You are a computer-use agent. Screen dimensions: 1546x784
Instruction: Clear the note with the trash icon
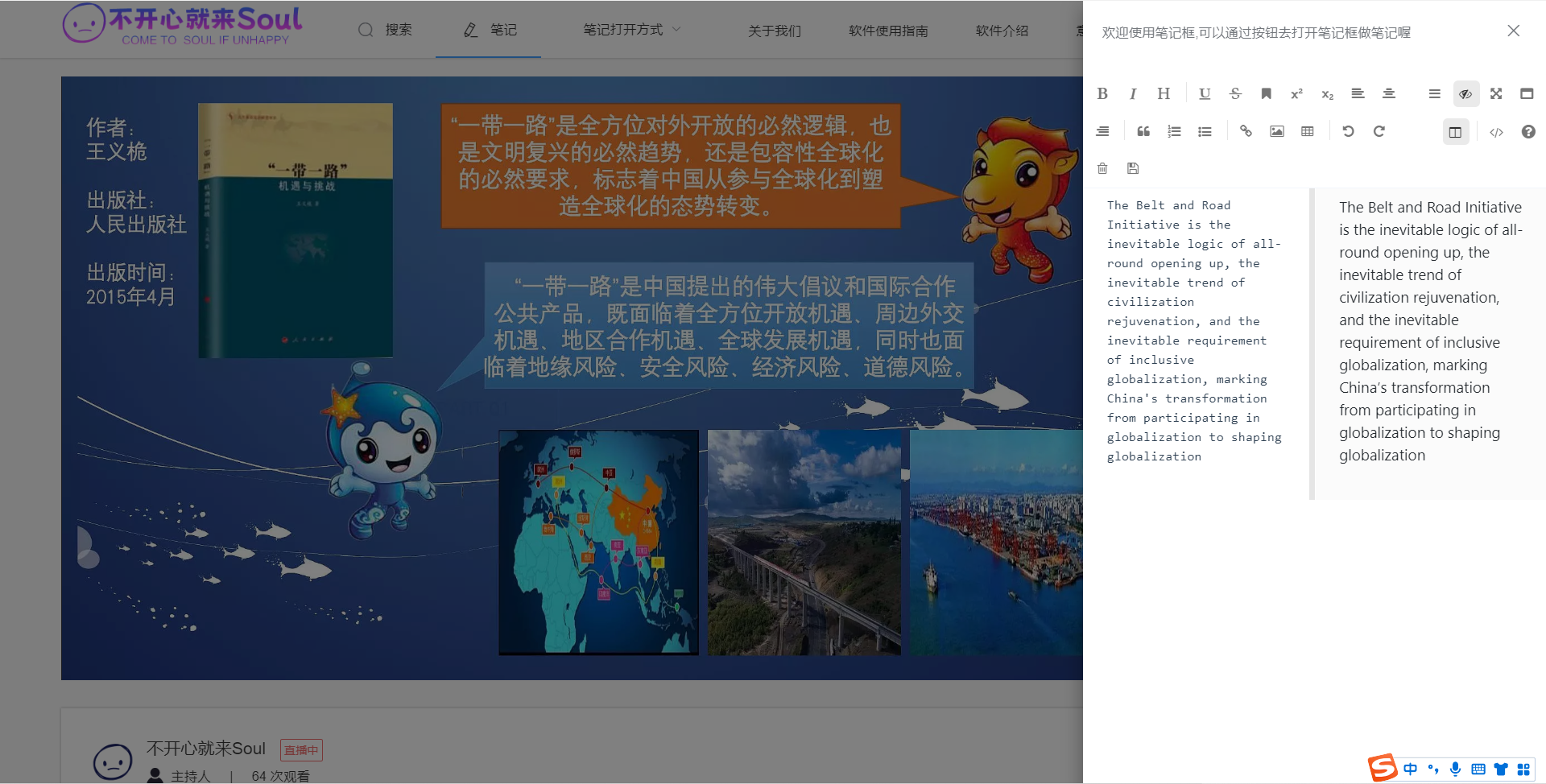click(1102, 168)
